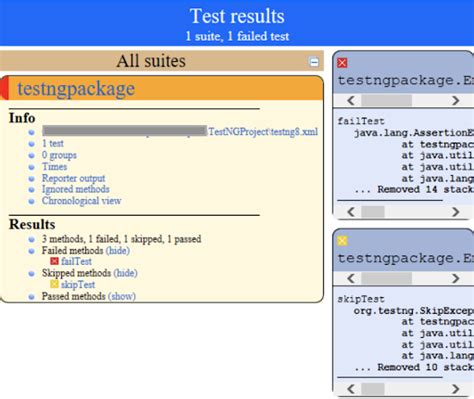Open Chronological view
Viewport: 474px width, 399px height.
(x=81, y=201)
